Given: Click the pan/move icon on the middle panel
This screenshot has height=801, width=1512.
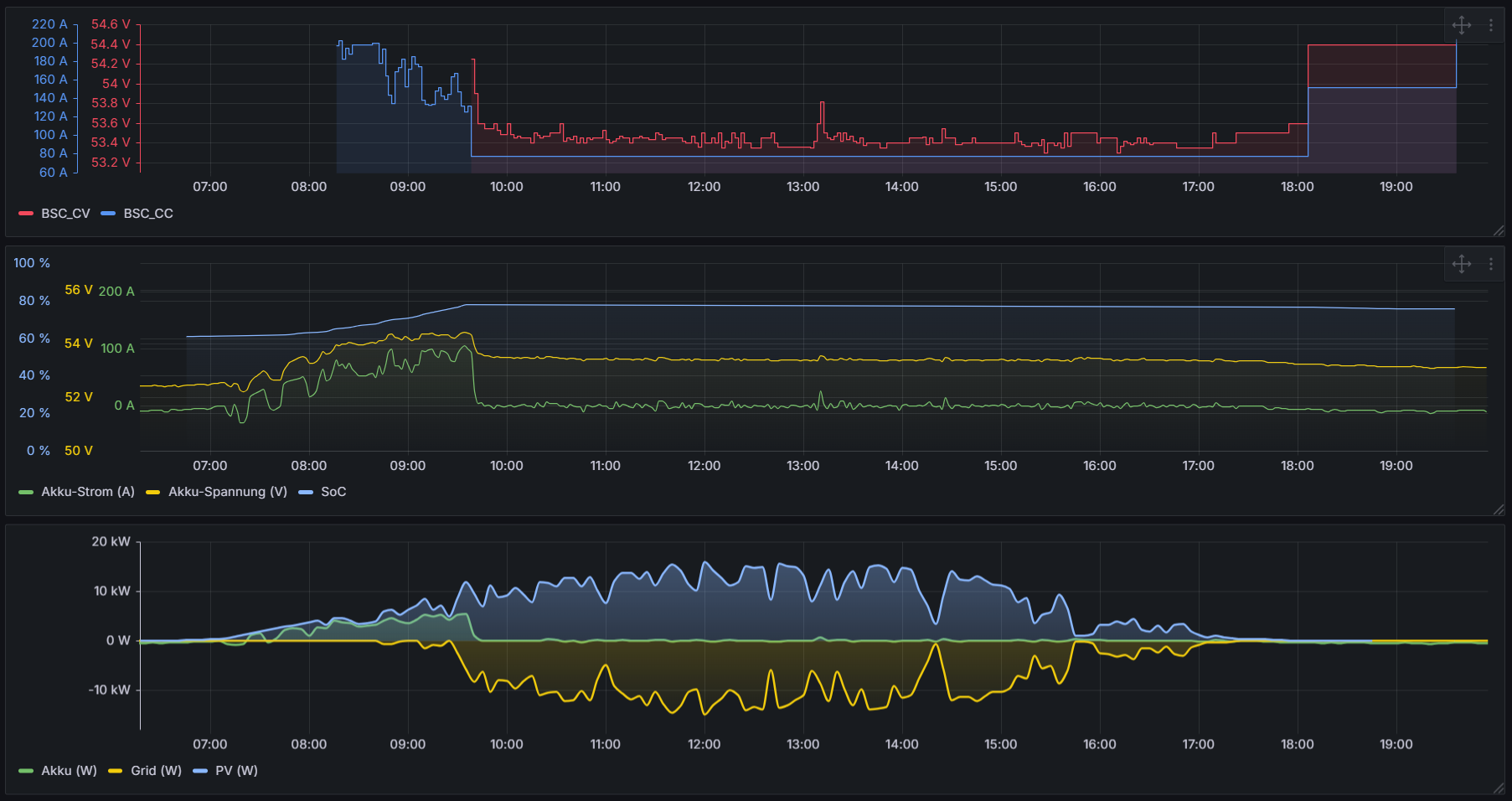Looking at the screenshot, I should 1462,264.
